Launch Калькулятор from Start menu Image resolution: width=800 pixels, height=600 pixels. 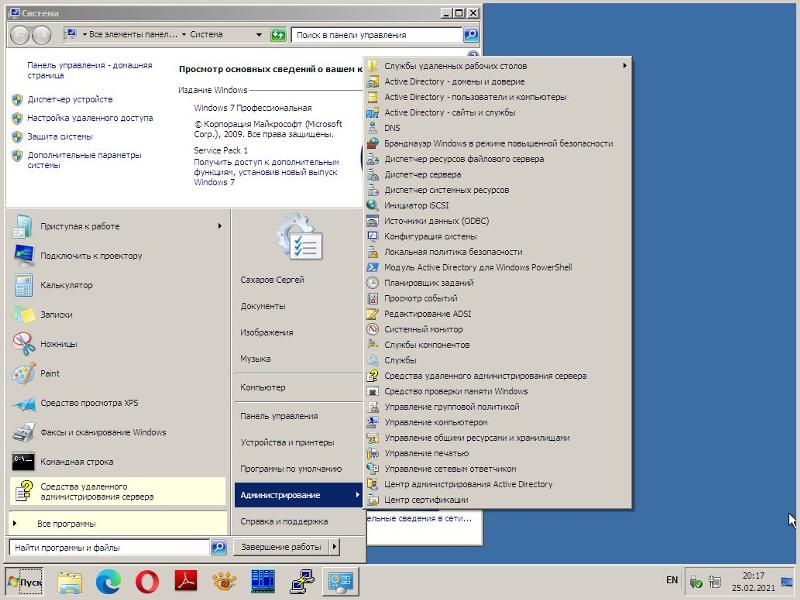(x=117, y=285)
